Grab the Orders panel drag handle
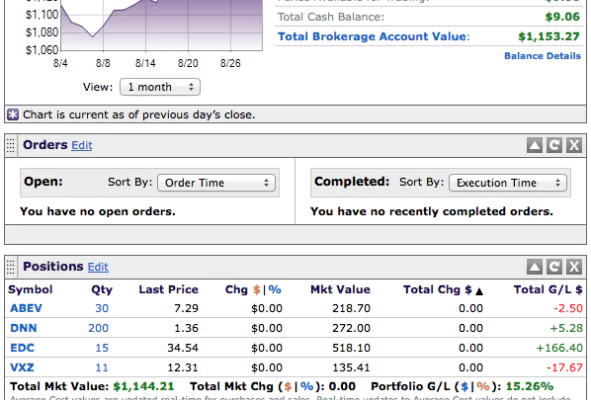591x400 pixels. [11, 145]
